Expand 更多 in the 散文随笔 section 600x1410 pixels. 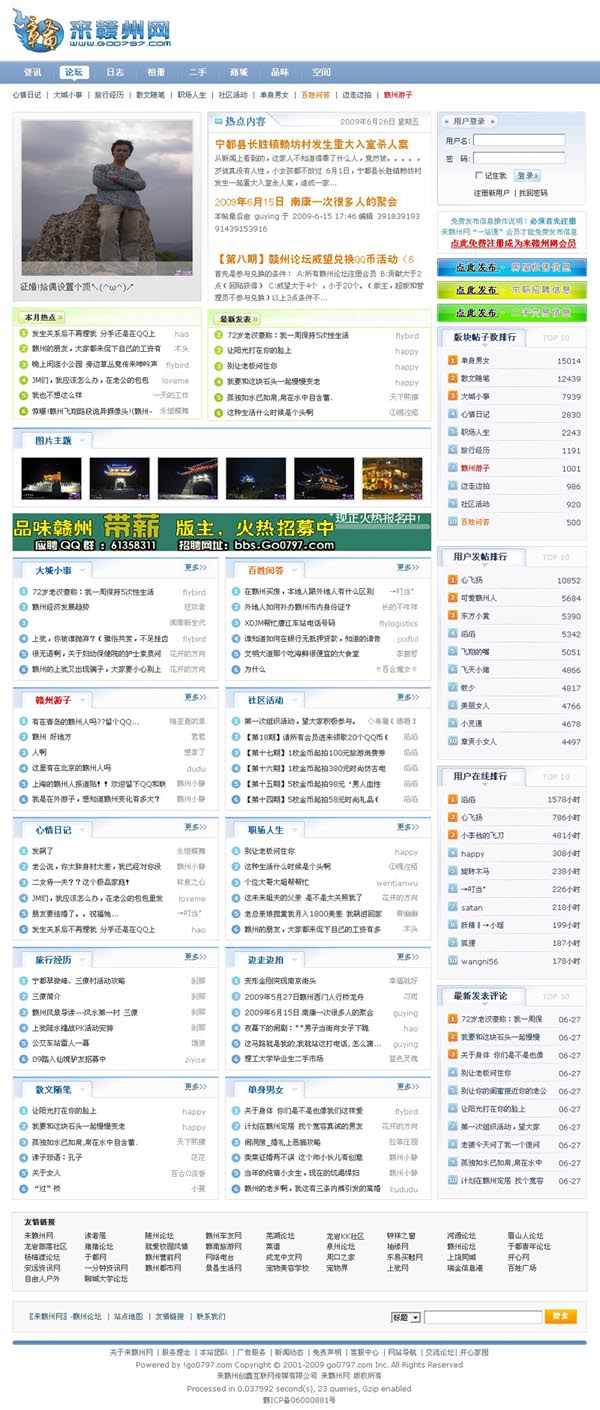195,1086
